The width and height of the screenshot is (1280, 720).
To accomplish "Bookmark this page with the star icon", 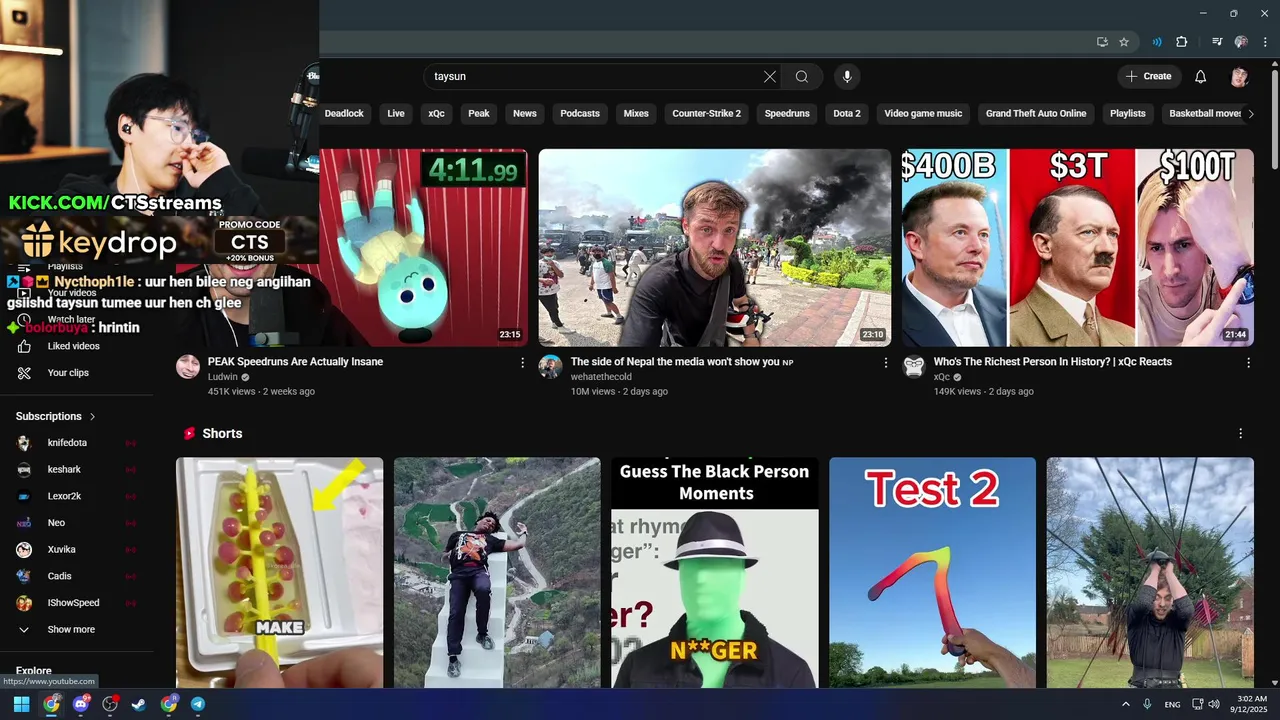I will [x=1124, y=42].
